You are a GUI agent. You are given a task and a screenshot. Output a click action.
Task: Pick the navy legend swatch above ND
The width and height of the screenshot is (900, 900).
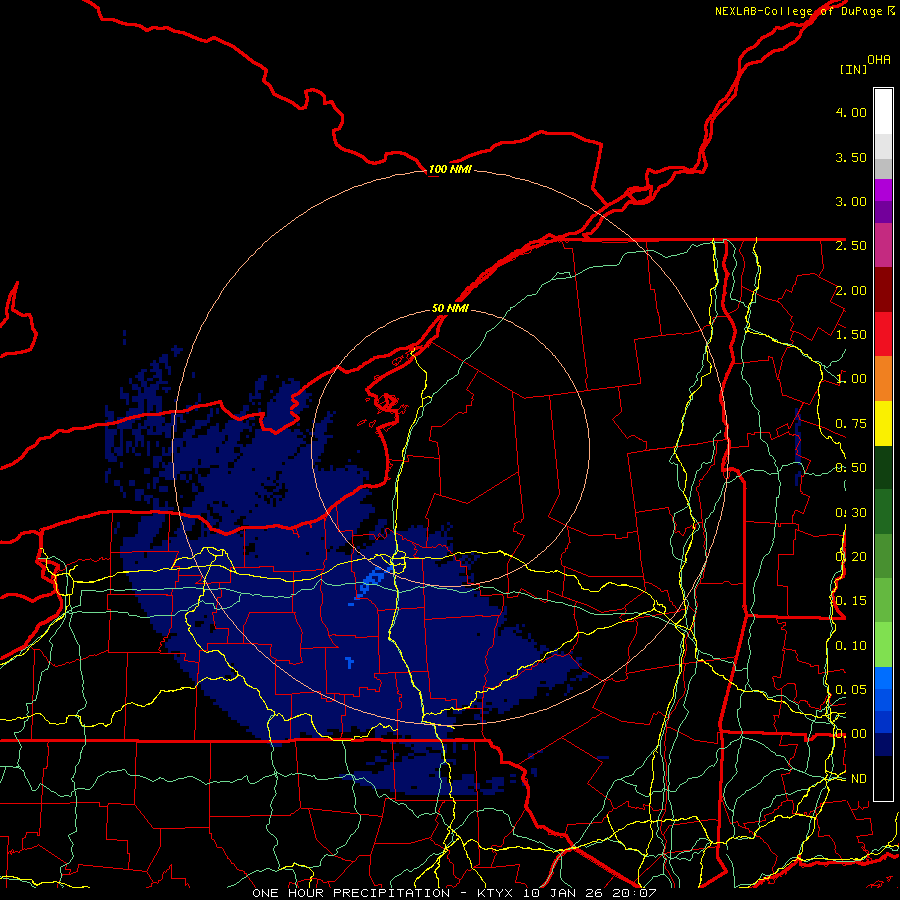click(883, 744)
